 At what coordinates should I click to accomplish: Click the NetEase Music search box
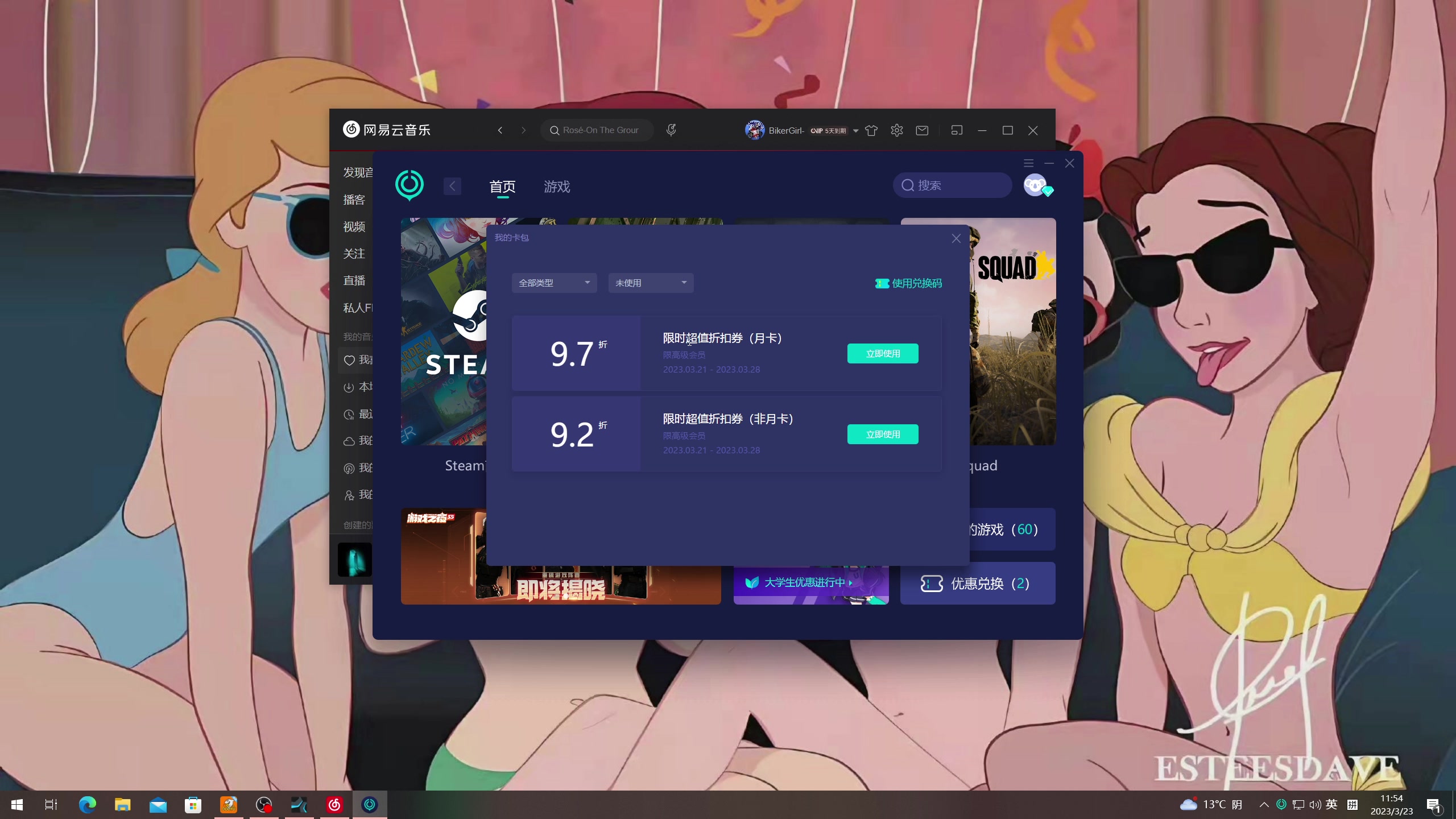tap(597, 130)
